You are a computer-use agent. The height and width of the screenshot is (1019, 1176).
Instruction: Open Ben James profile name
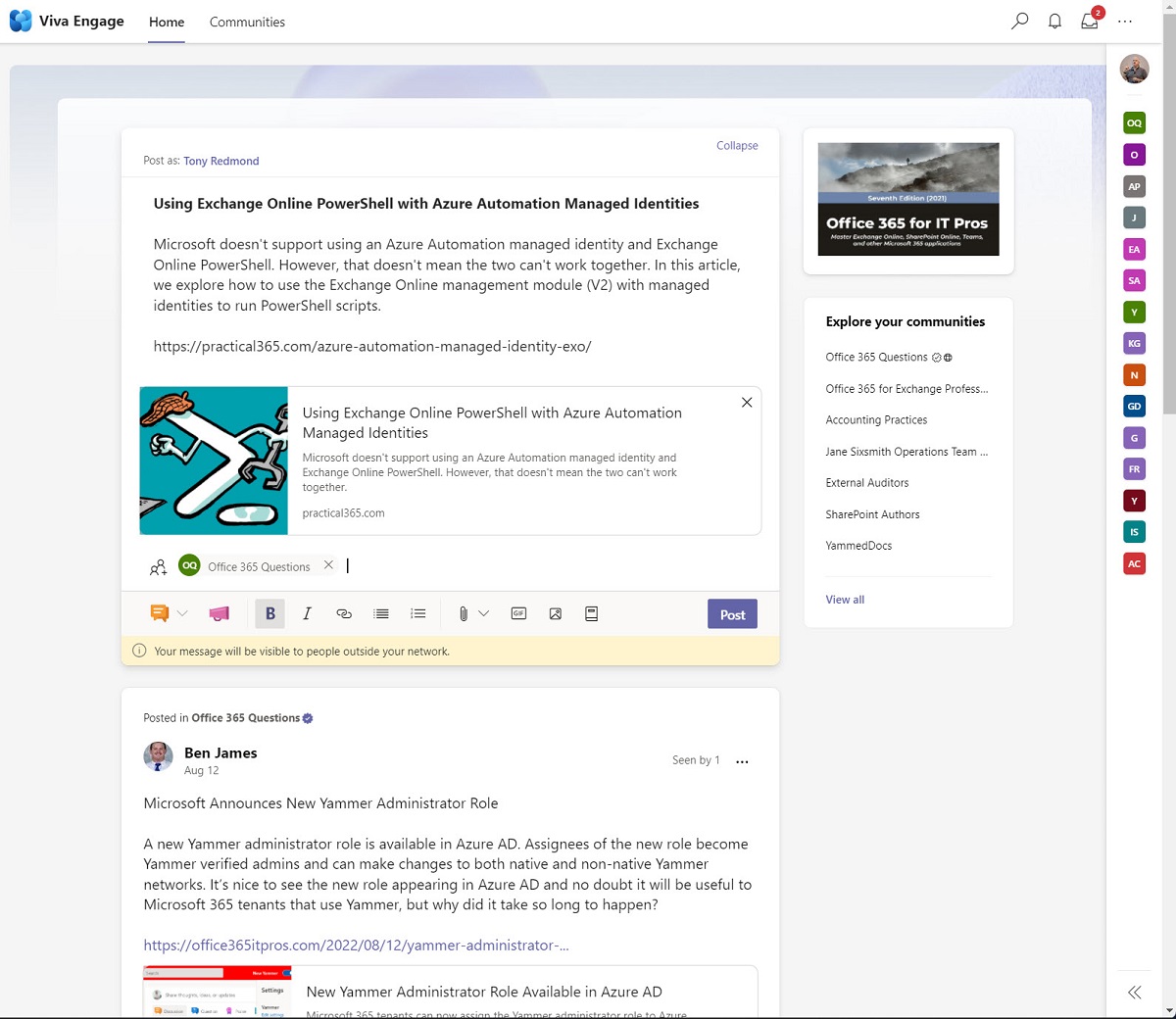[220, 752]
